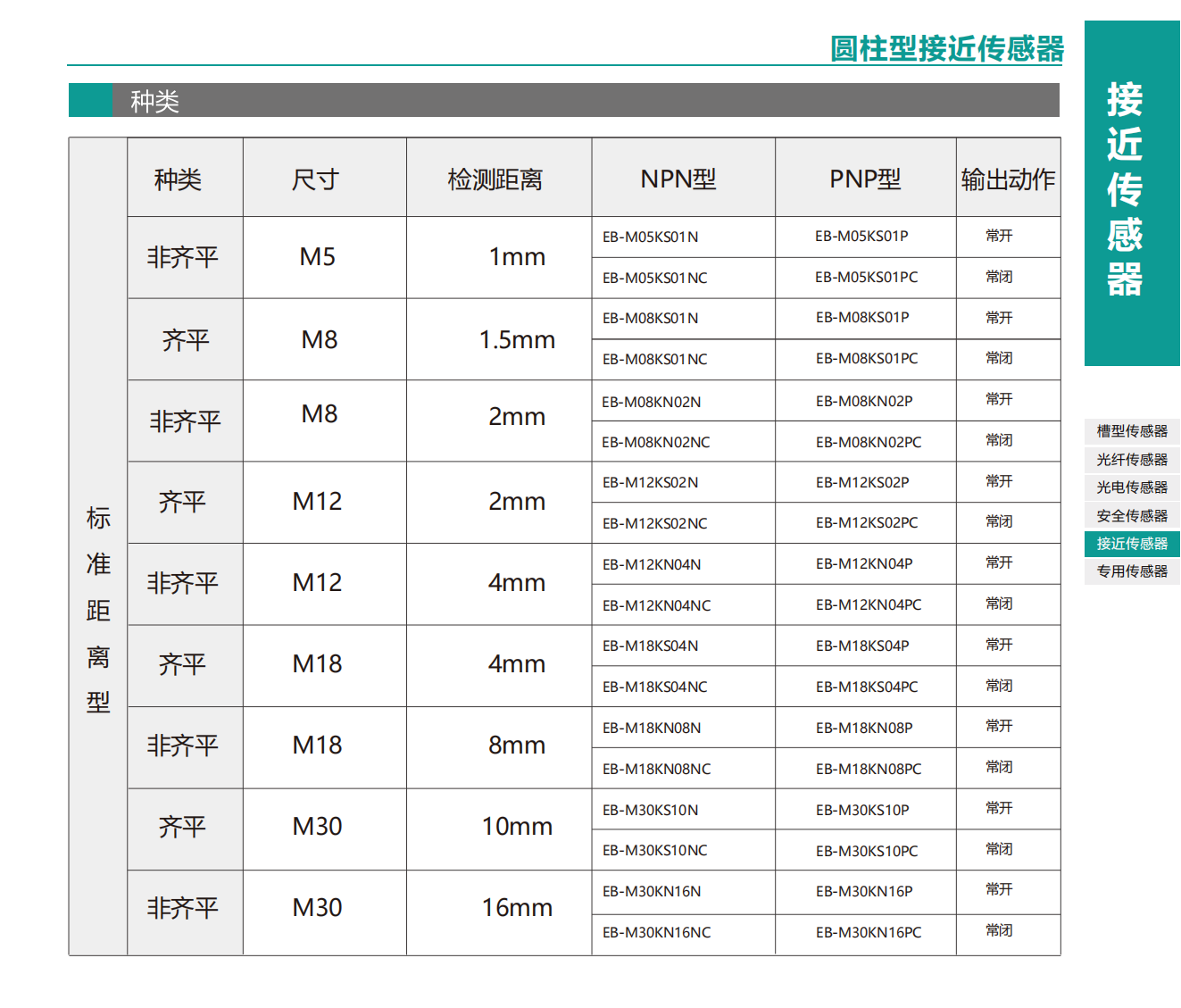This screenshot has width=1181, height=1008.
Task: Select model EB-M12KS02P
Action: (x=862, y=482)
